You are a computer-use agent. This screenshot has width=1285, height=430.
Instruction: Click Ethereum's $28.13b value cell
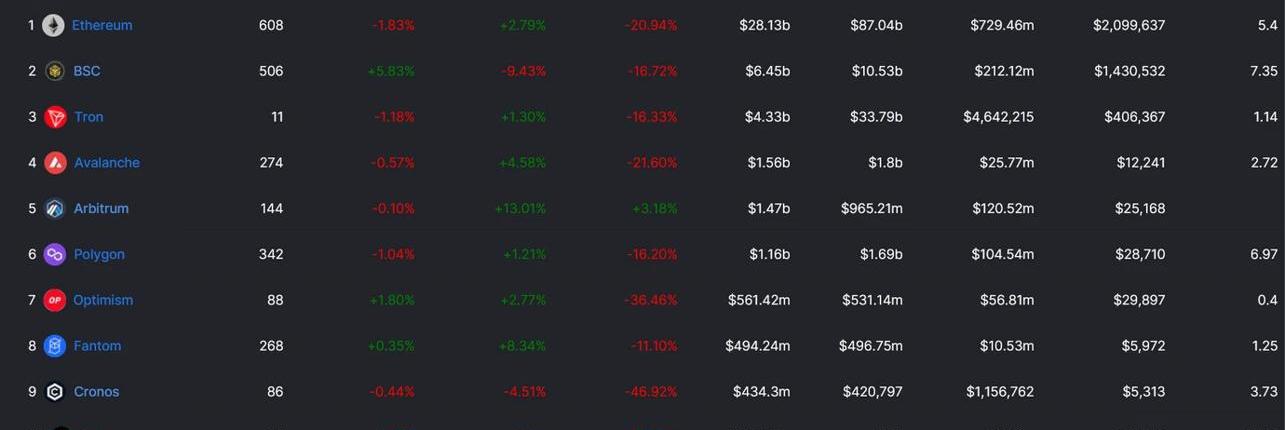pyautogui.click(x=768, y=25)
